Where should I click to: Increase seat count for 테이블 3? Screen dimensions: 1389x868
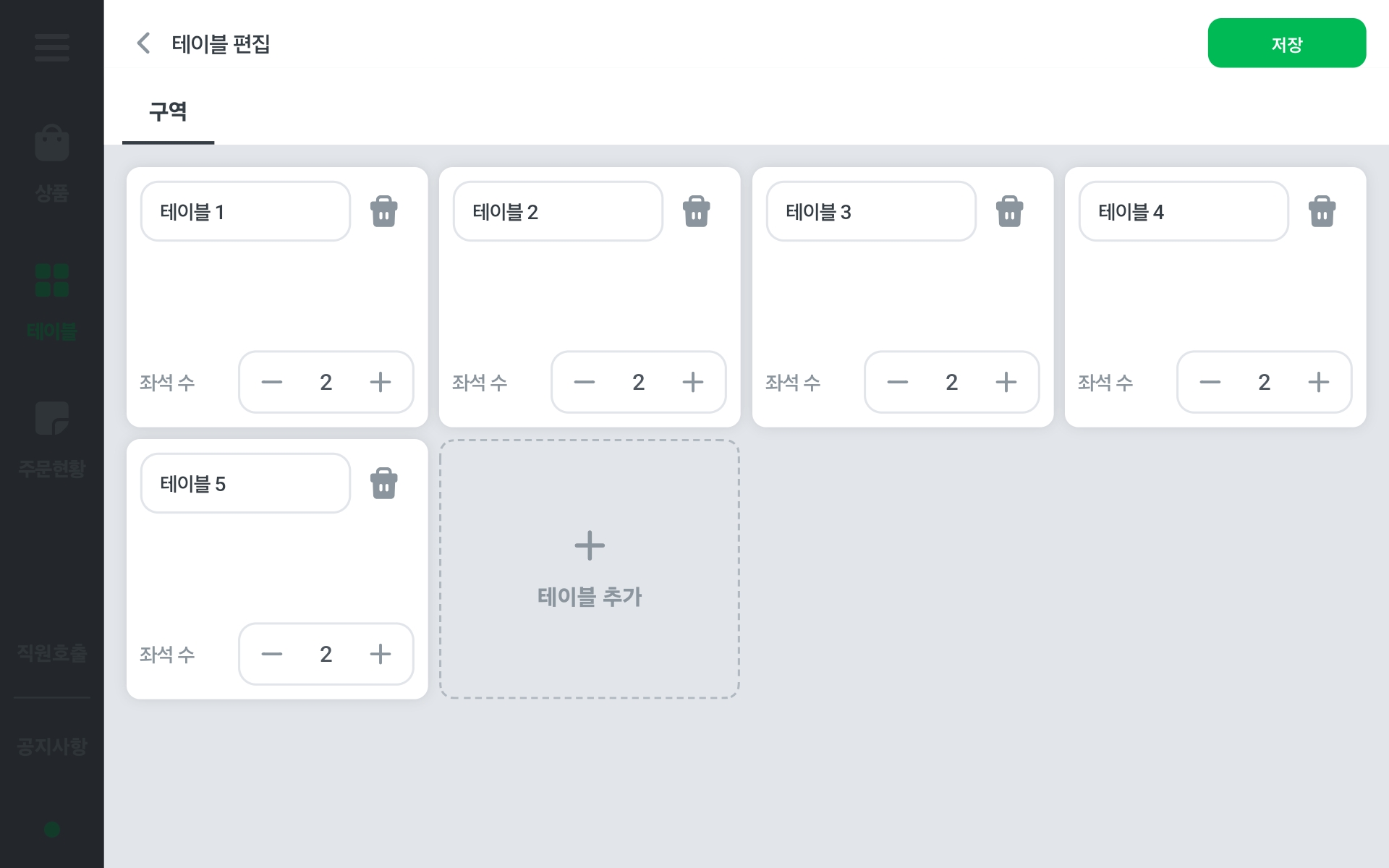pos(1006,382)
